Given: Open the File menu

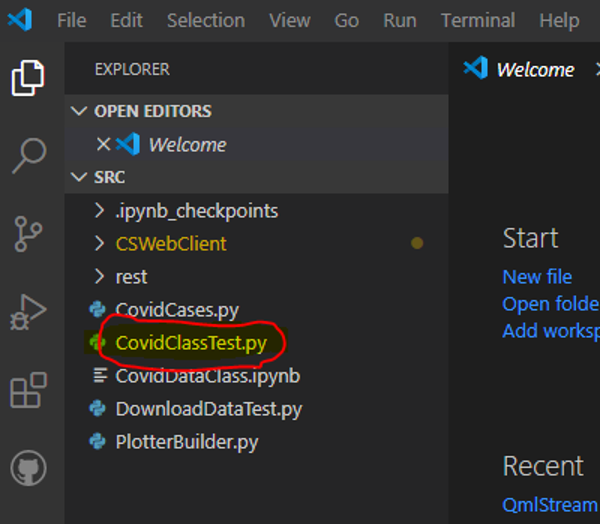Looking at the screenshot, I should [x=71, y=20].
